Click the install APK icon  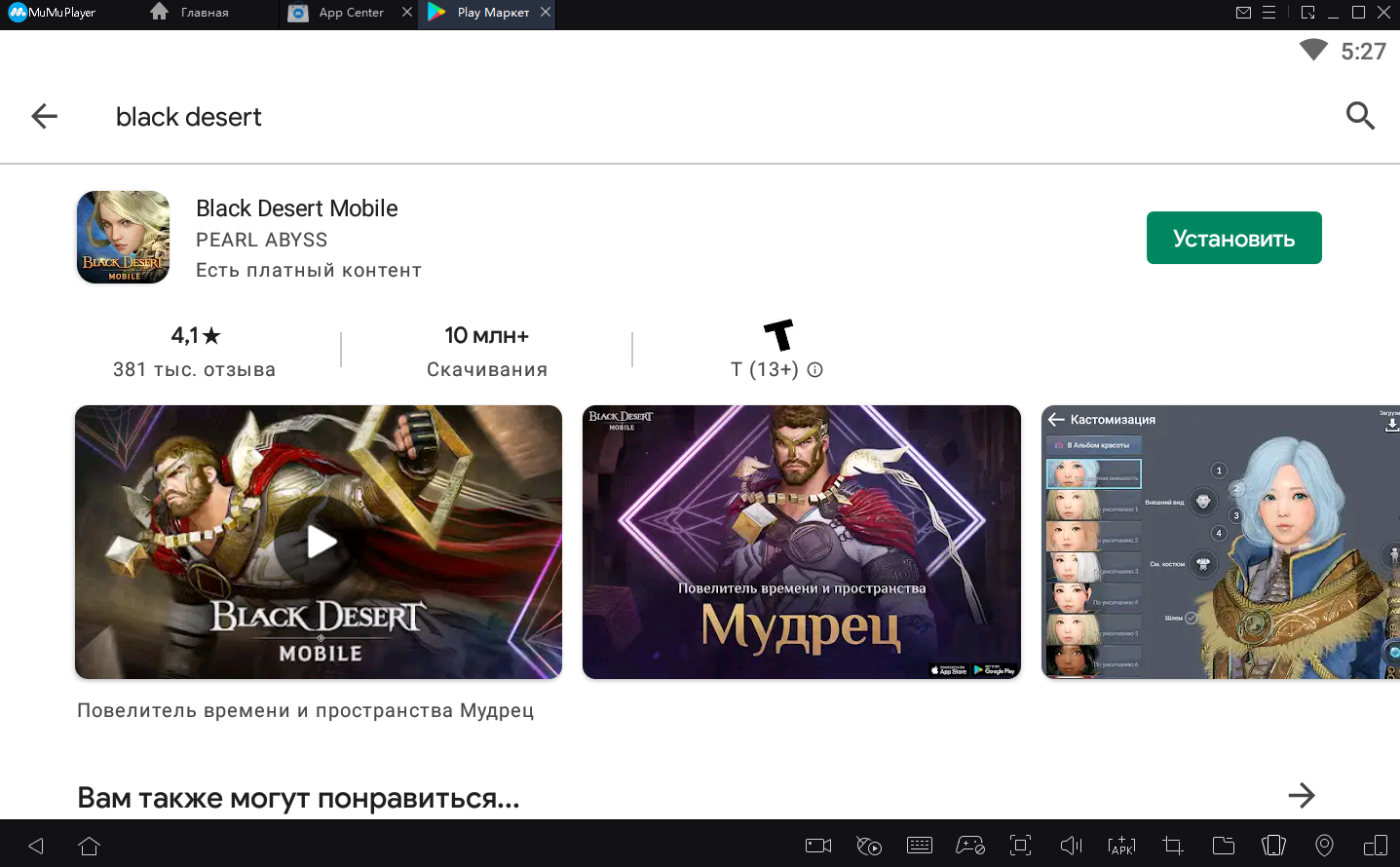(1121, 846)
